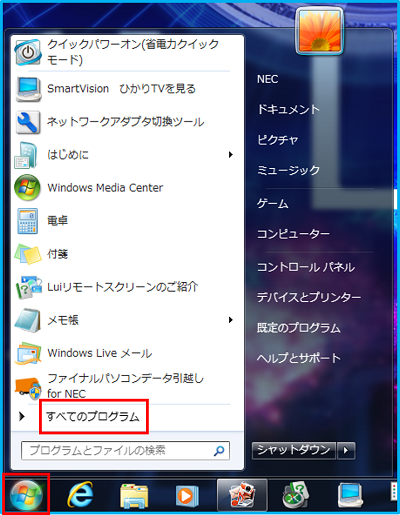This screenshot has width=400, height=515.
Task: Open デバイスとプリンター
Action: pos(309,297)
